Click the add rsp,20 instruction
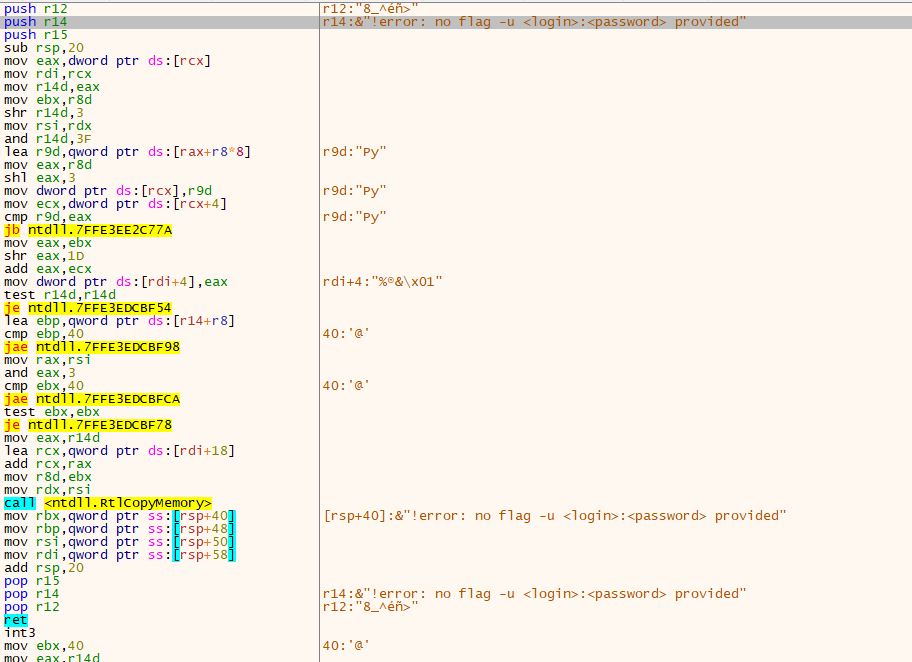This screenshot has height=662, width=912. click(44, 568)
